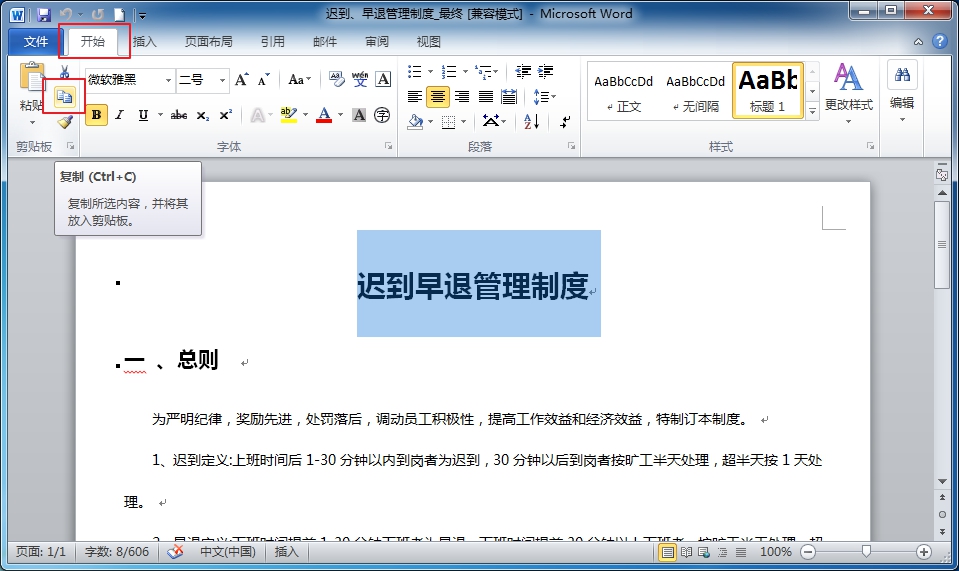This screenshot has height=571, width=959.
Task: Switch to the 插入 ribbon tab
Action: [145, 42]
